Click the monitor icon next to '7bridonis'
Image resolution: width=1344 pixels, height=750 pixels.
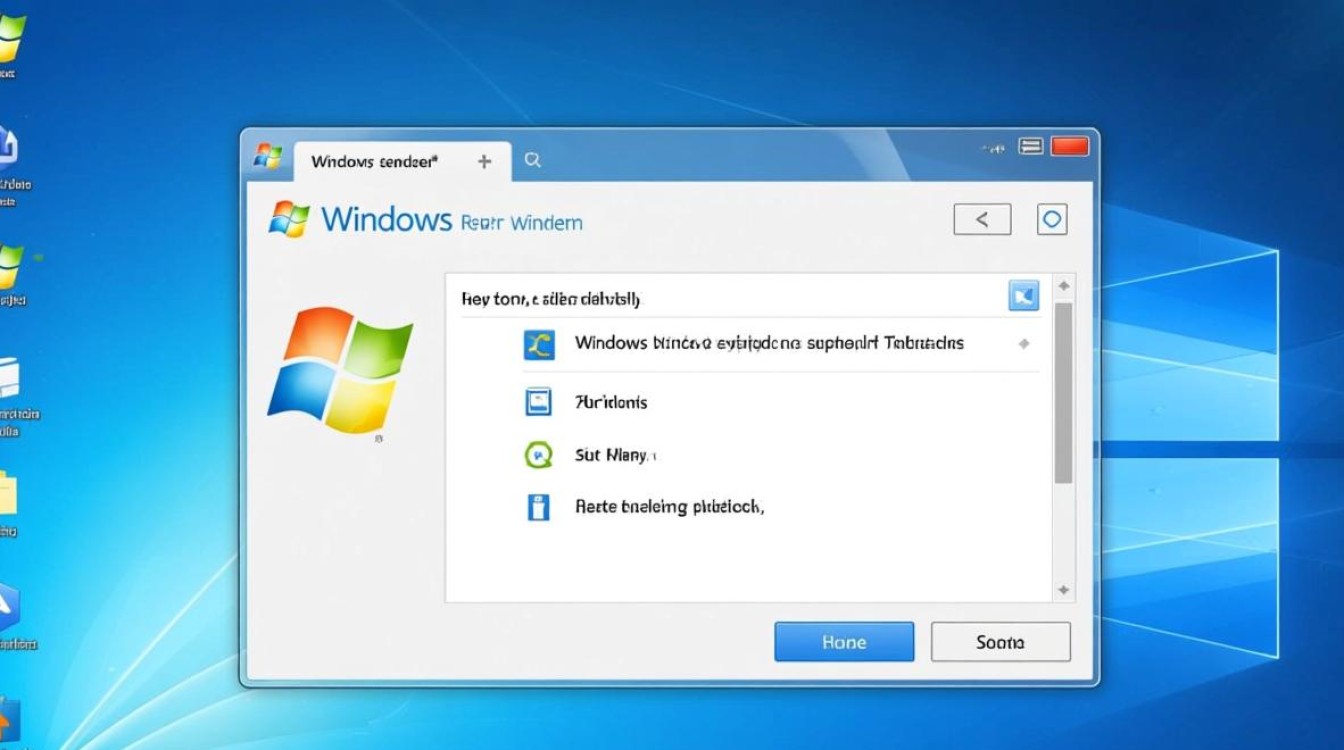pos(538,402)
